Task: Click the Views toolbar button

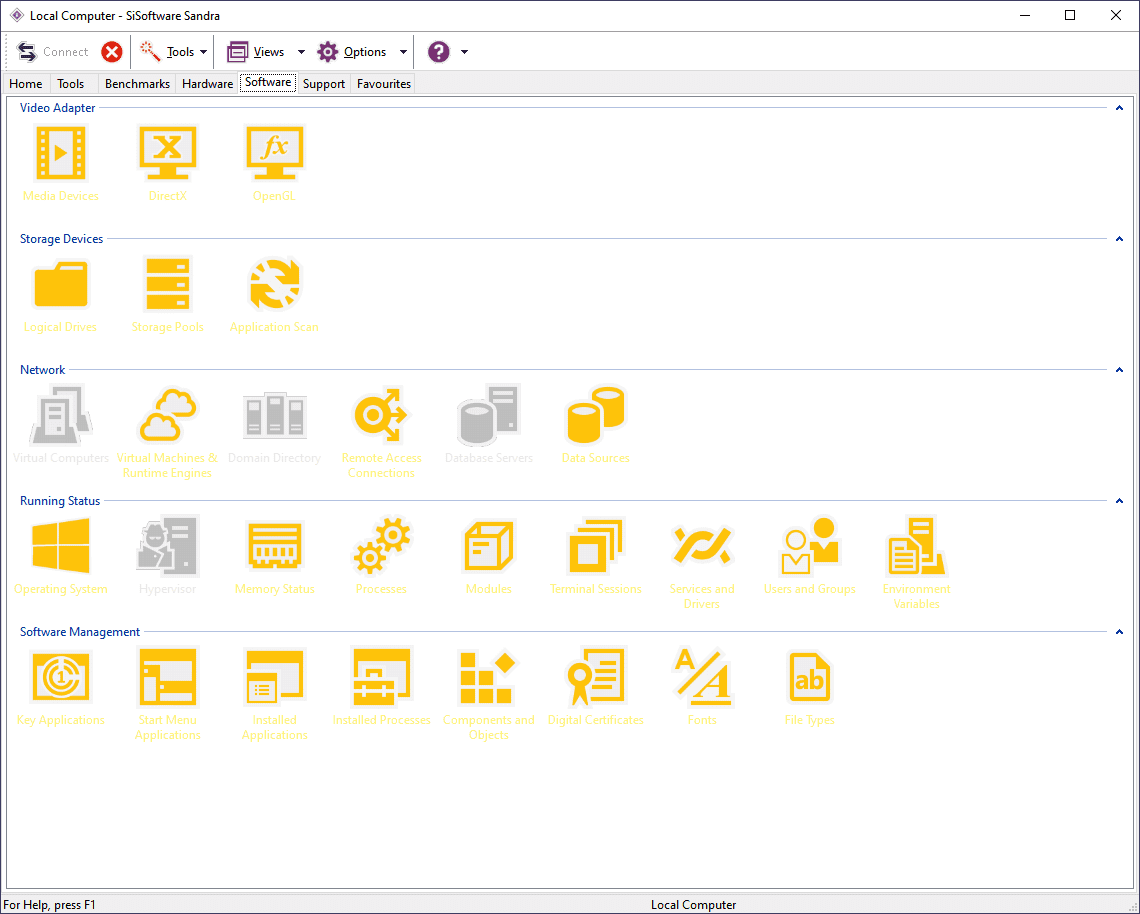Action: (256, 52)
